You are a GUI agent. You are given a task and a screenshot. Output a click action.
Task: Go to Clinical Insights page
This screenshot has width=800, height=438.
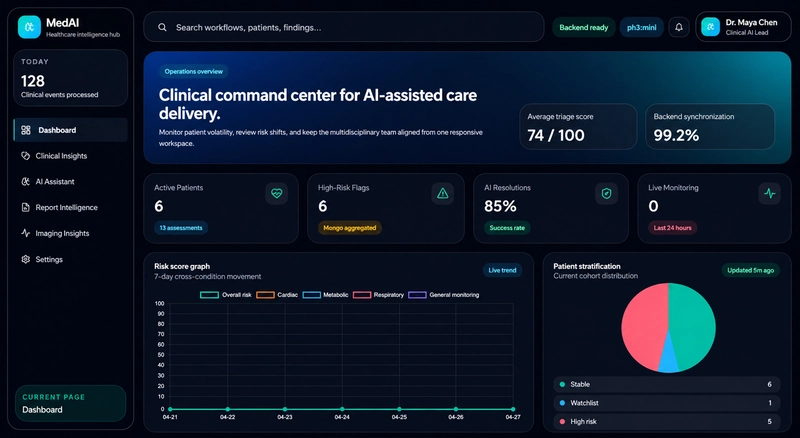tap(70, 156)
